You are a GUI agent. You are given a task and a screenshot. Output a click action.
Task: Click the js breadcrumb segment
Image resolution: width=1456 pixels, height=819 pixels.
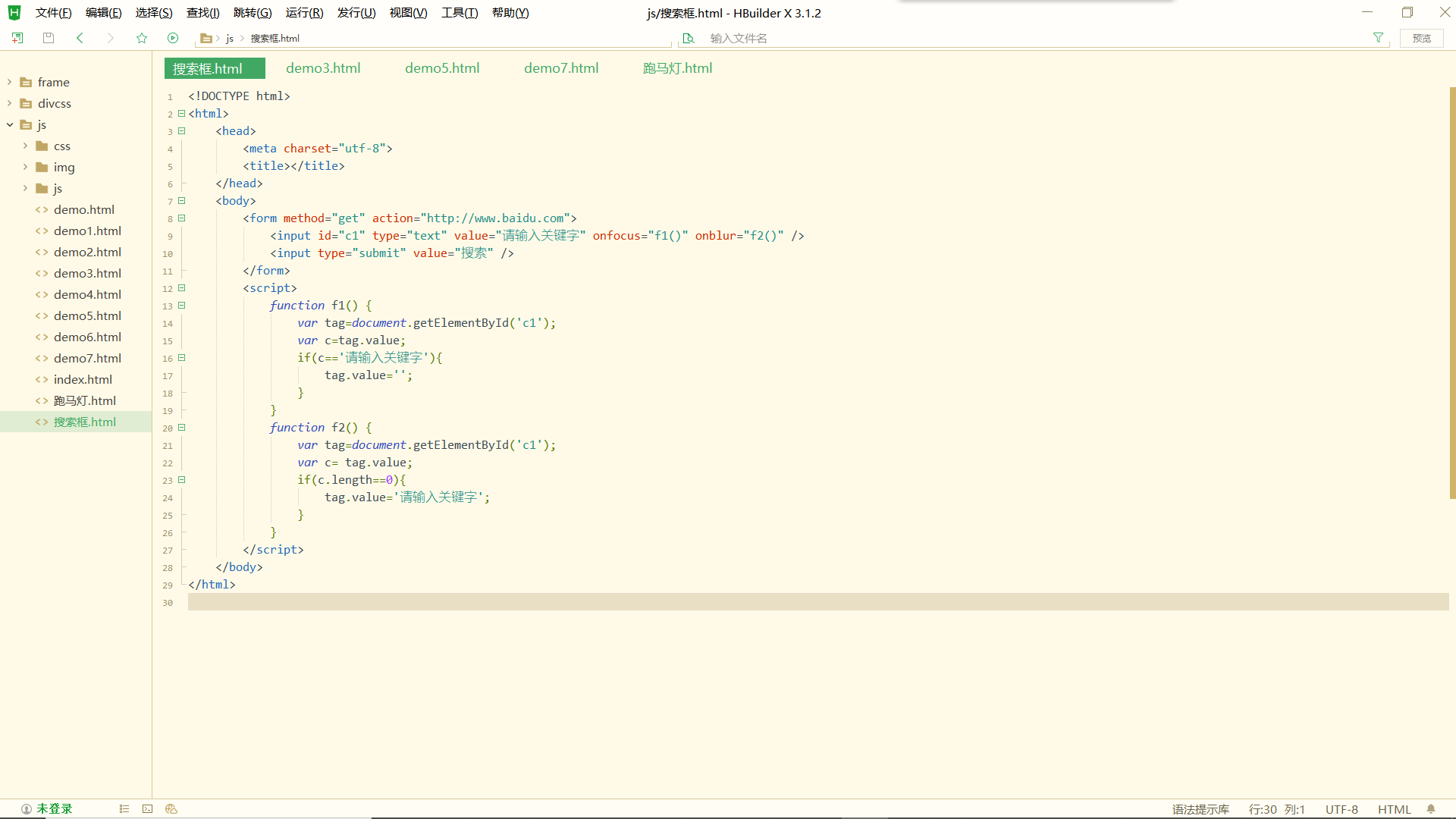[x=230, y=39]
